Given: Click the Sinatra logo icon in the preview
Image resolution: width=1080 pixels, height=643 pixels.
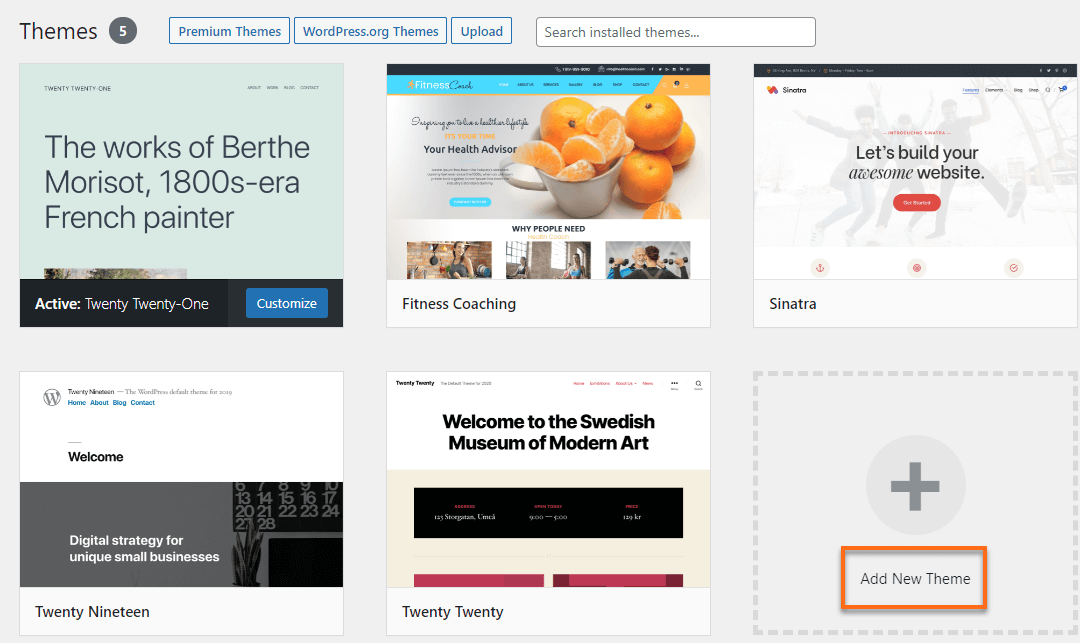Looking at the screenshot, I should pos(772,90).
